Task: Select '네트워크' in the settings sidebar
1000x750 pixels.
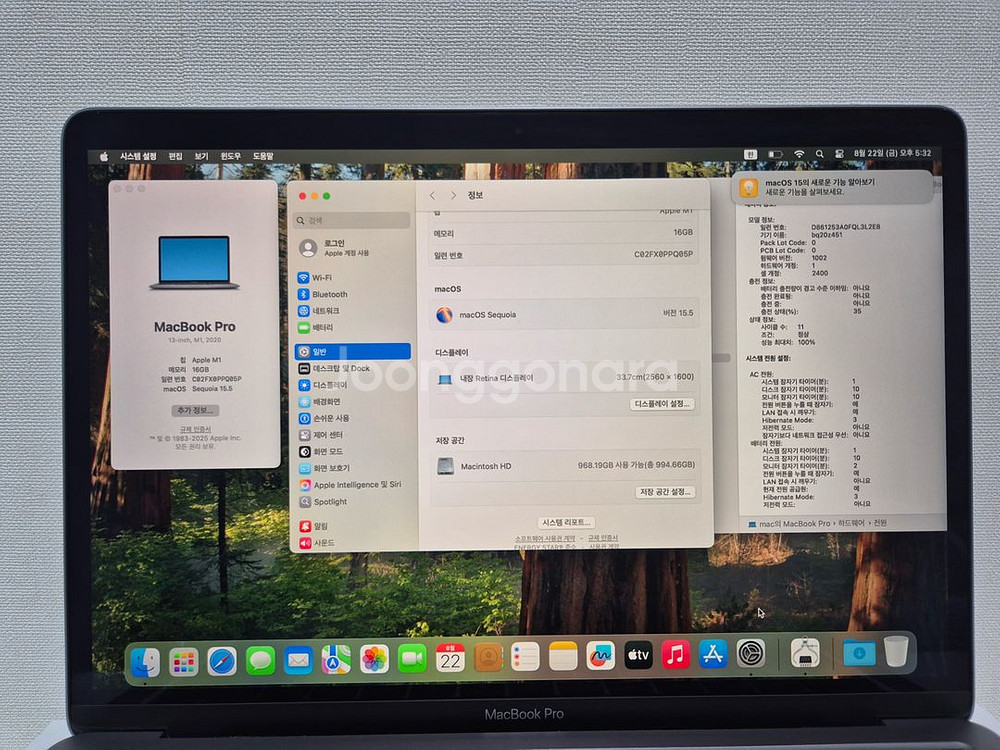Action: tap(352, 311)
